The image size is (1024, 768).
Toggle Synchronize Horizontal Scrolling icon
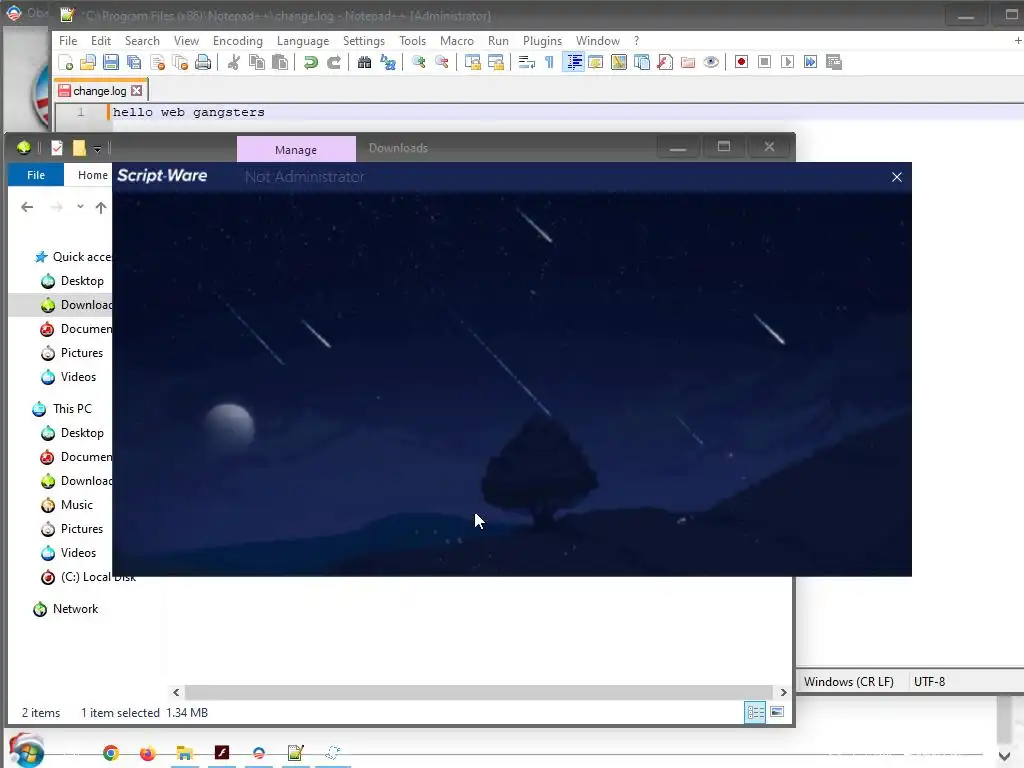coord(496,62)
